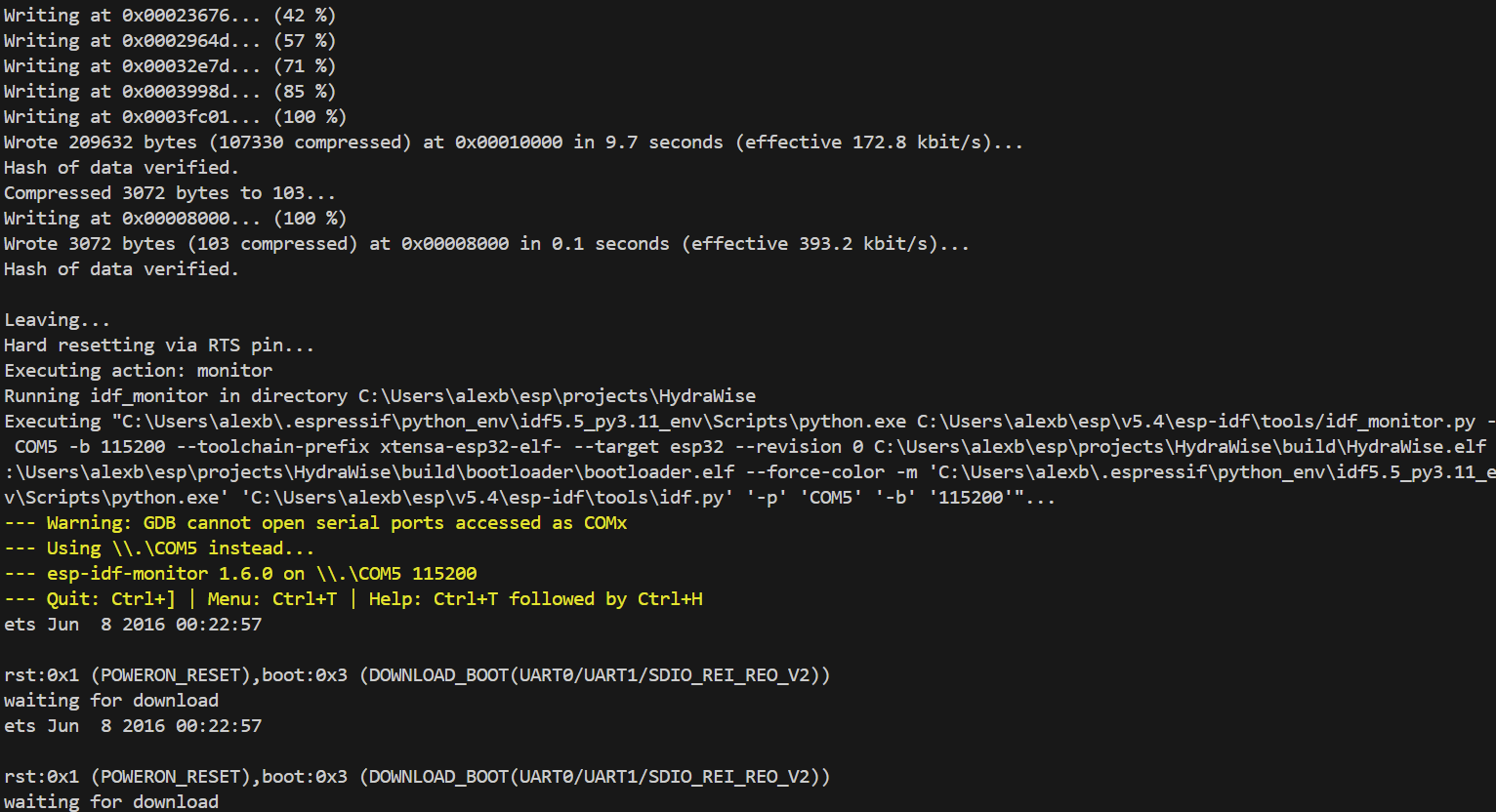Click the HydraWise.elf build path
The height and width of the screenshot is (812, 1496).
1180,447
